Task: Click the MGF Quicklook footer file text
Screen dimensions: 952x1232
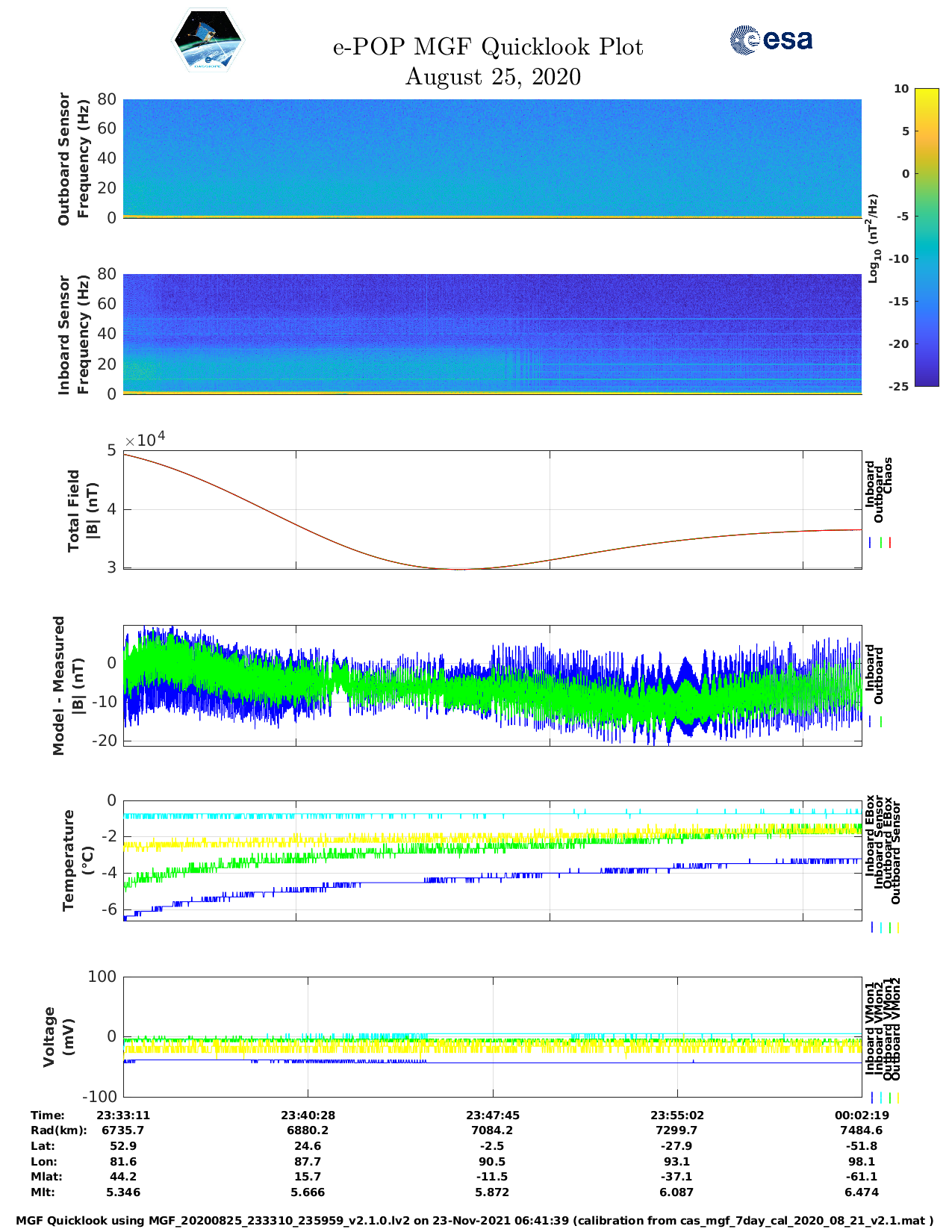Action: click(475, 1221)
